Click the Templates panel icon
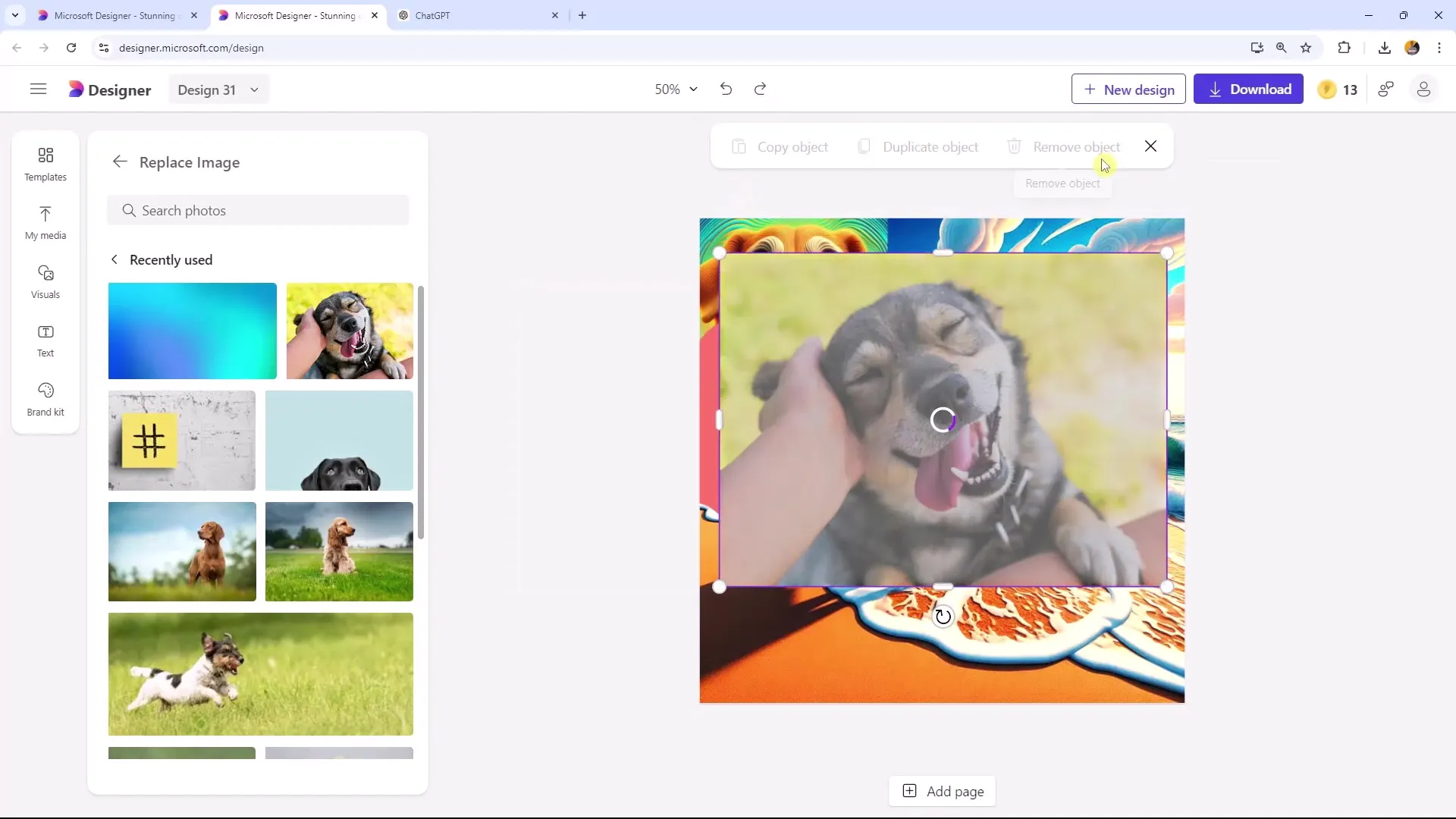Viewport: 1456px width, 819px height. [x=45, y=163]
